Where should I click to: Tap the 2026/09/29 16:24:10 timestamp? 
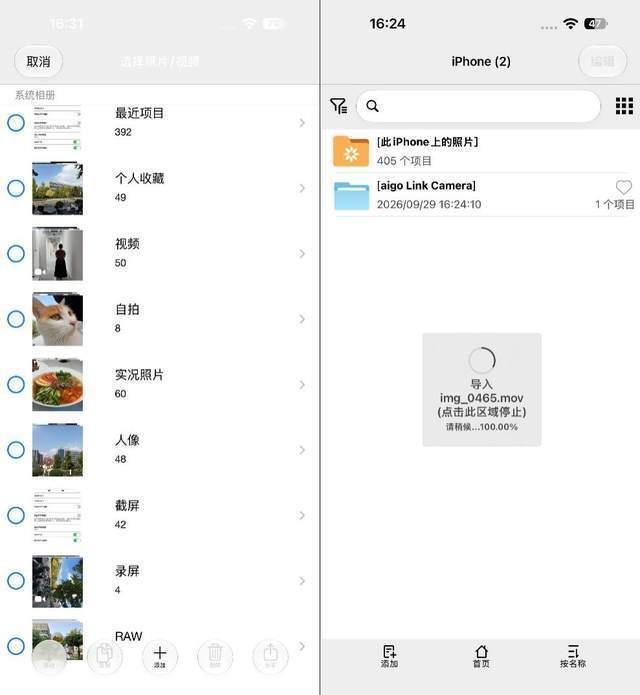(x=429, y=204)
